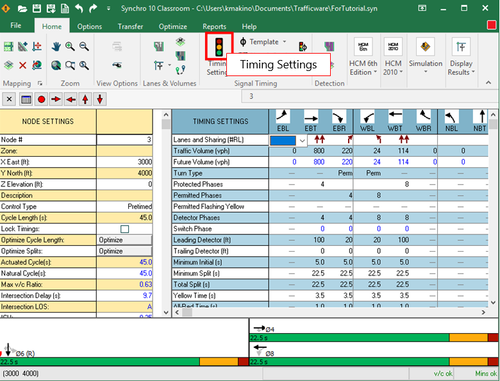This screenshot has height=381, width=500.
Task: Click the globe zoom-all icon
Action: point(56,65)
